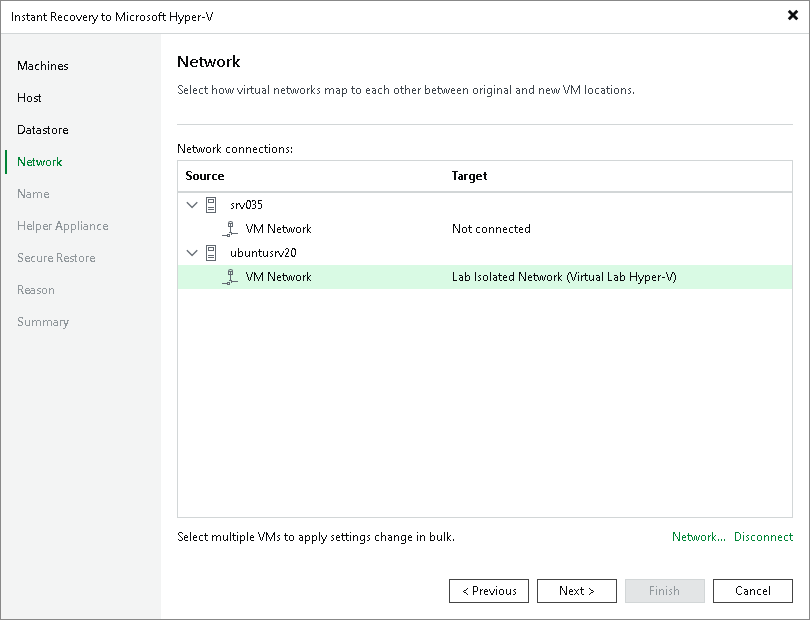Select the srv035 row
The height and width of the screenshot is (620, 810).
click(x=485, y=205)
